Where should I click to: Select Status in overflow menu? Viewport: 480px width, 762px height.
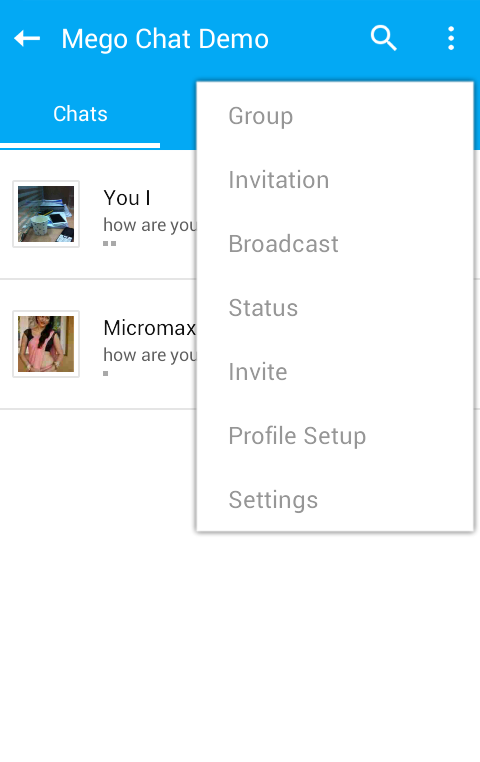click(x=335, y=308)
